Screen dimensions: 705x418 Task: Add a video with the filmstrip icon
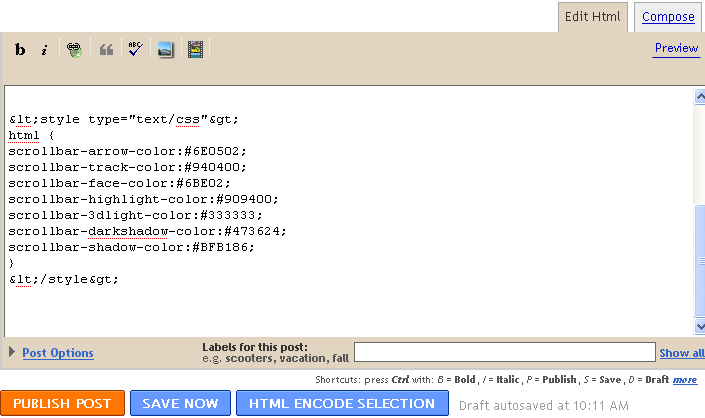195,49
